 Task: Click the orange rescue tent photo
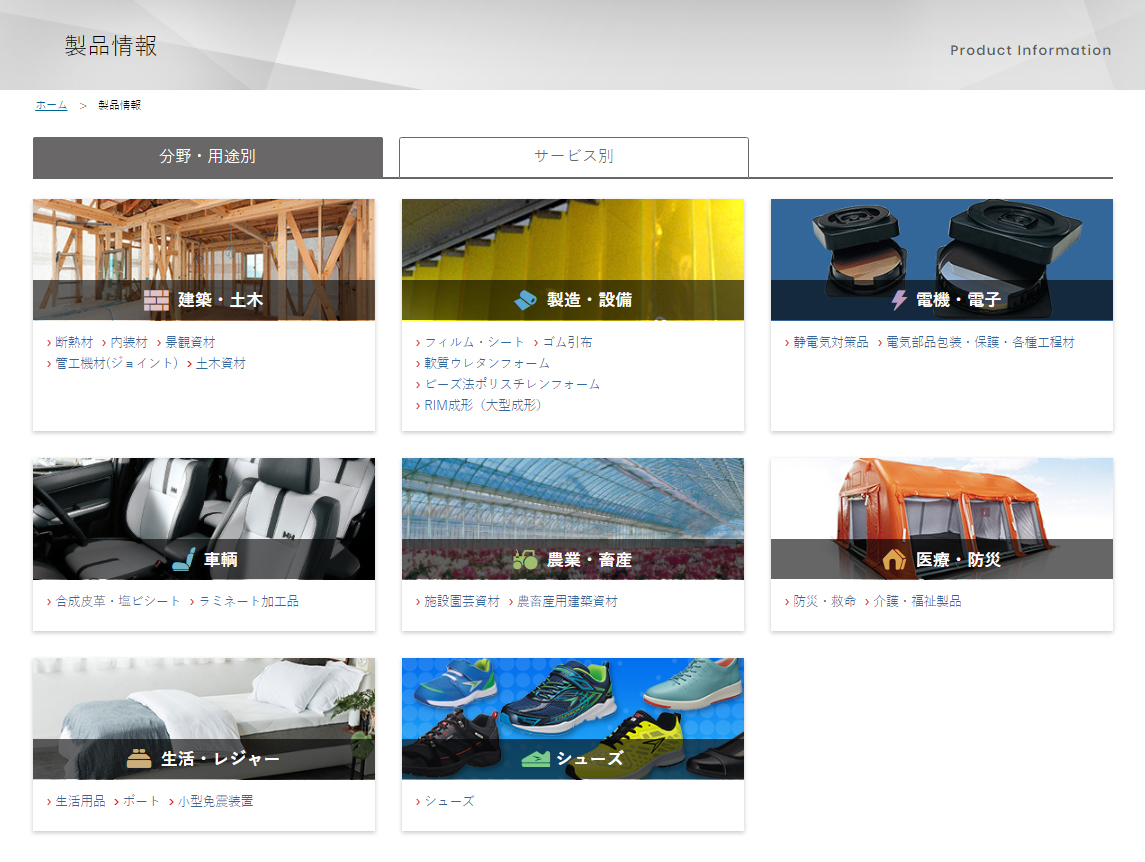click(941, 500)
